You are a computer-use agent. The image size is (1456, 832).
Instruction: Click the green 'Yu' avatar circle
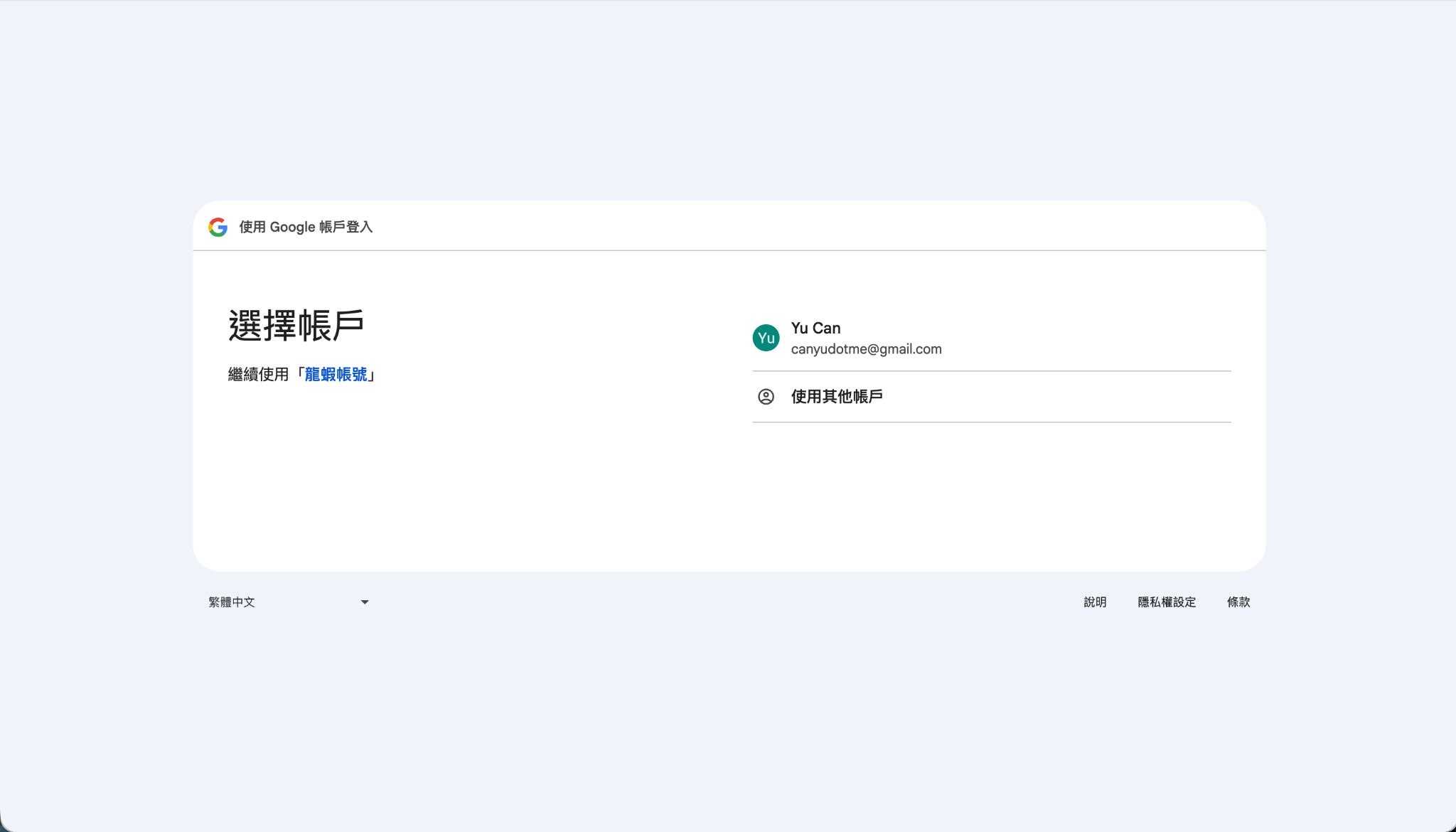[x=766, y=338]
